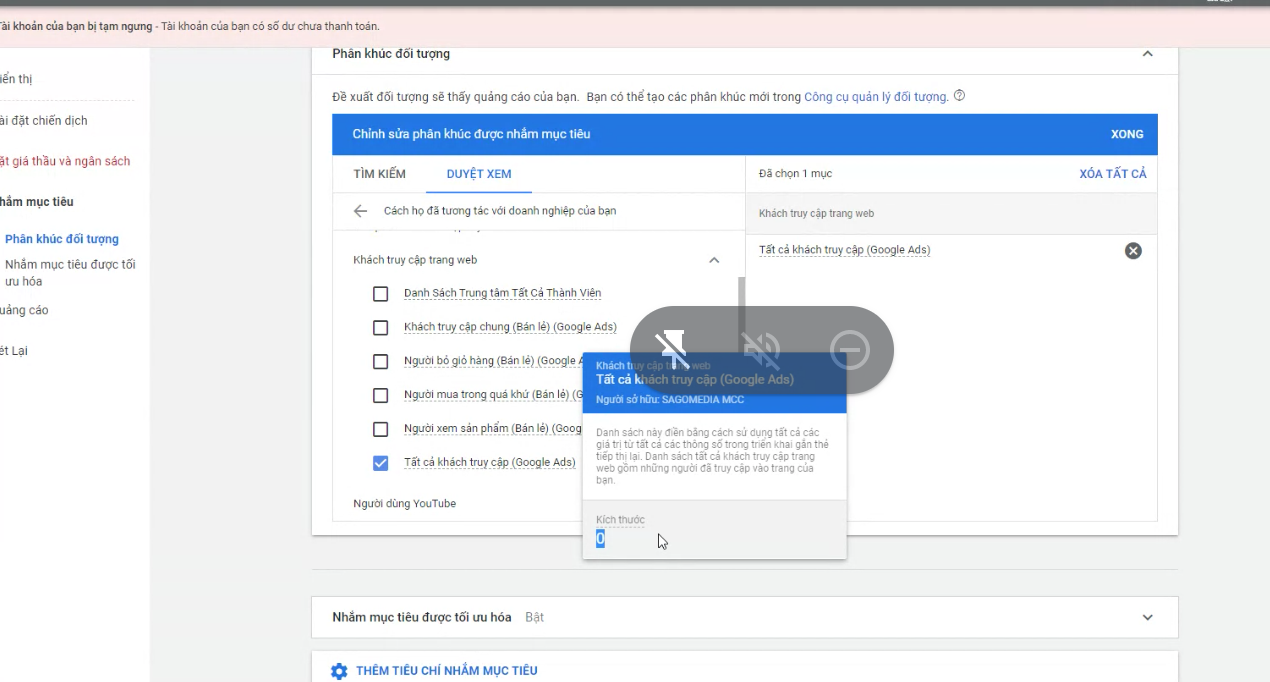1270x682 pixels.
Task: Open Nhắm mục tiêu sidebar section
Action: click(37, 202)
